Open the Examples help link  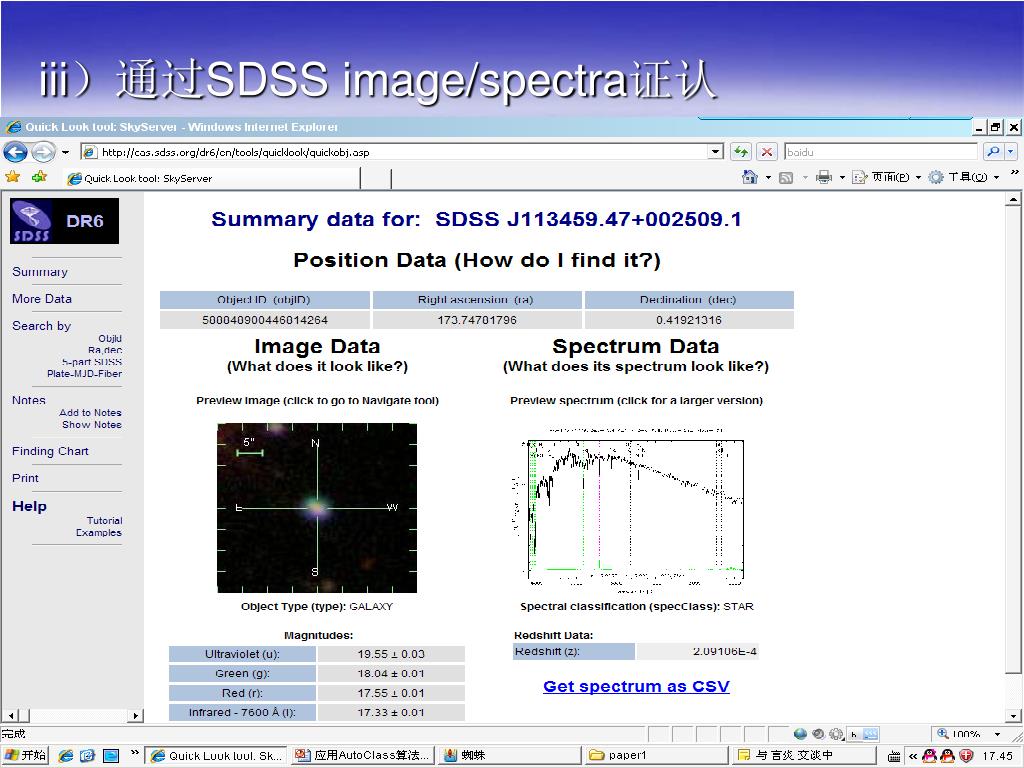pyautogui.click(x=99, y=532)
